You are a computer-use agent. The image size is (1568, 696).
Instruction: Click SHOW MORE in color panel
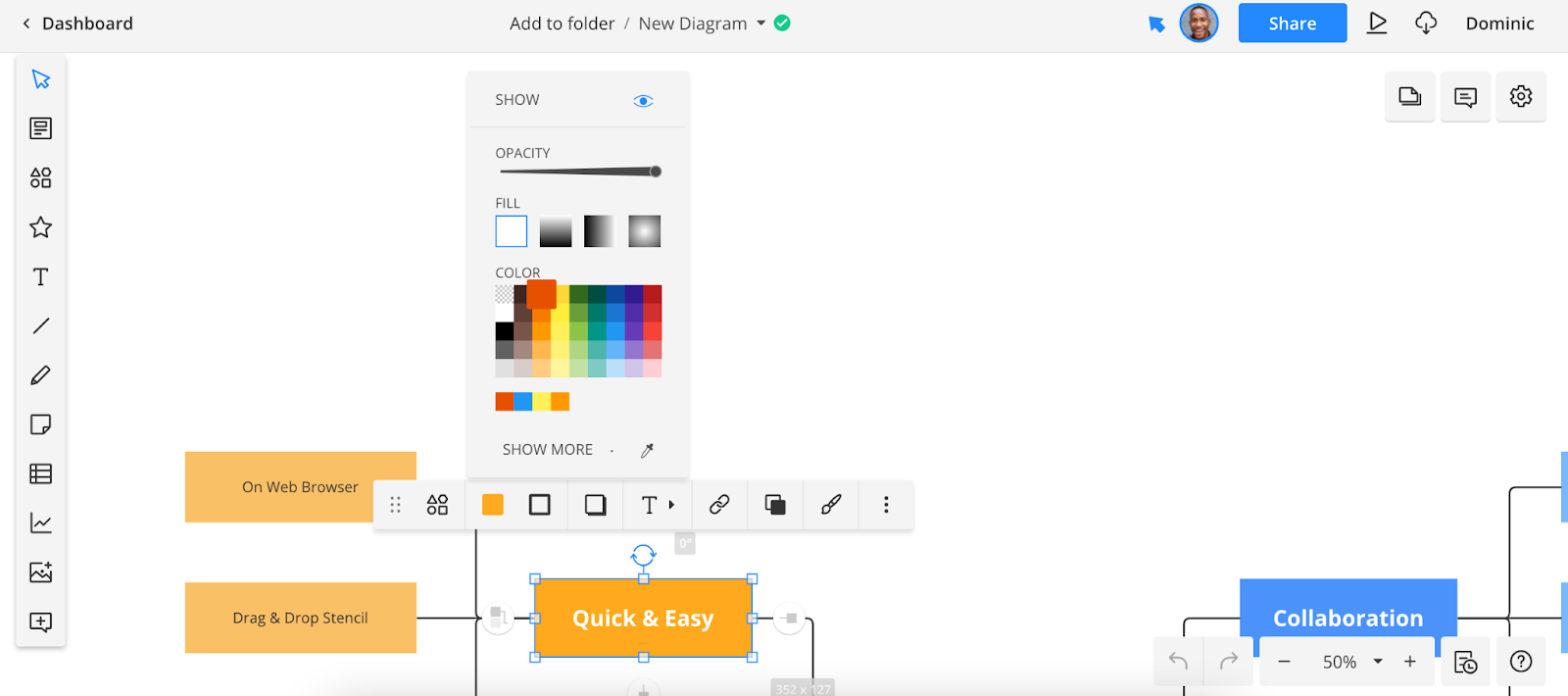pos(547,450)
